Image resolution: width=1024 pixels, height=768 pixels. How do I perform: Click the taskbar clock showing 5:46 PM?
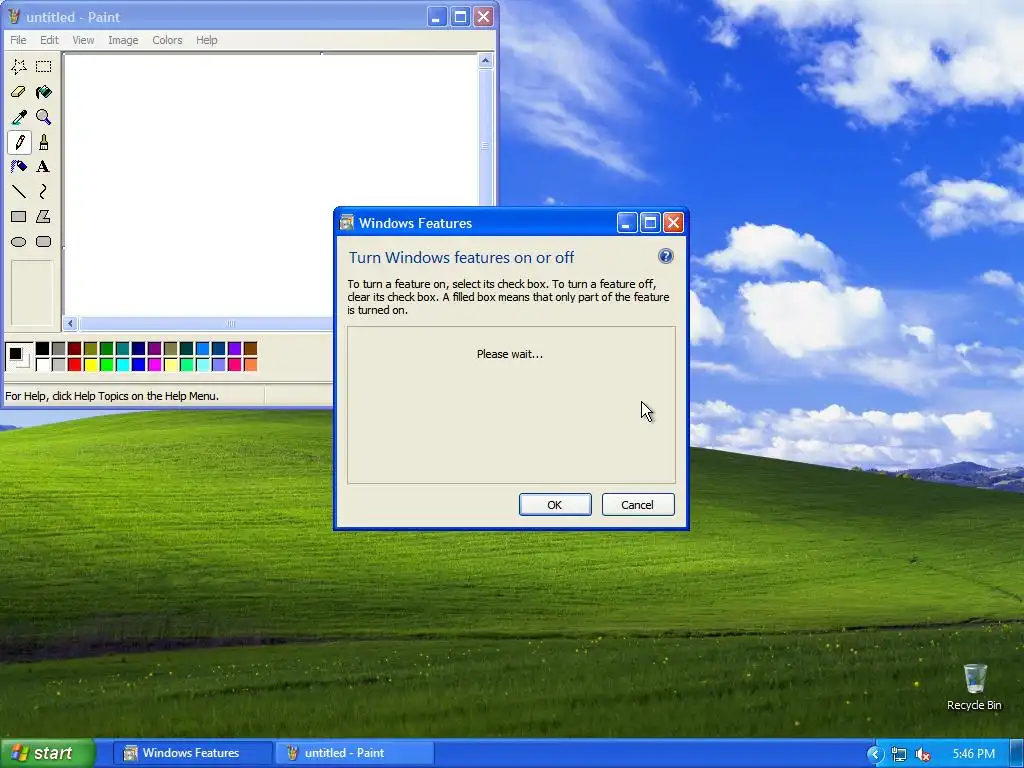point(973,754)
